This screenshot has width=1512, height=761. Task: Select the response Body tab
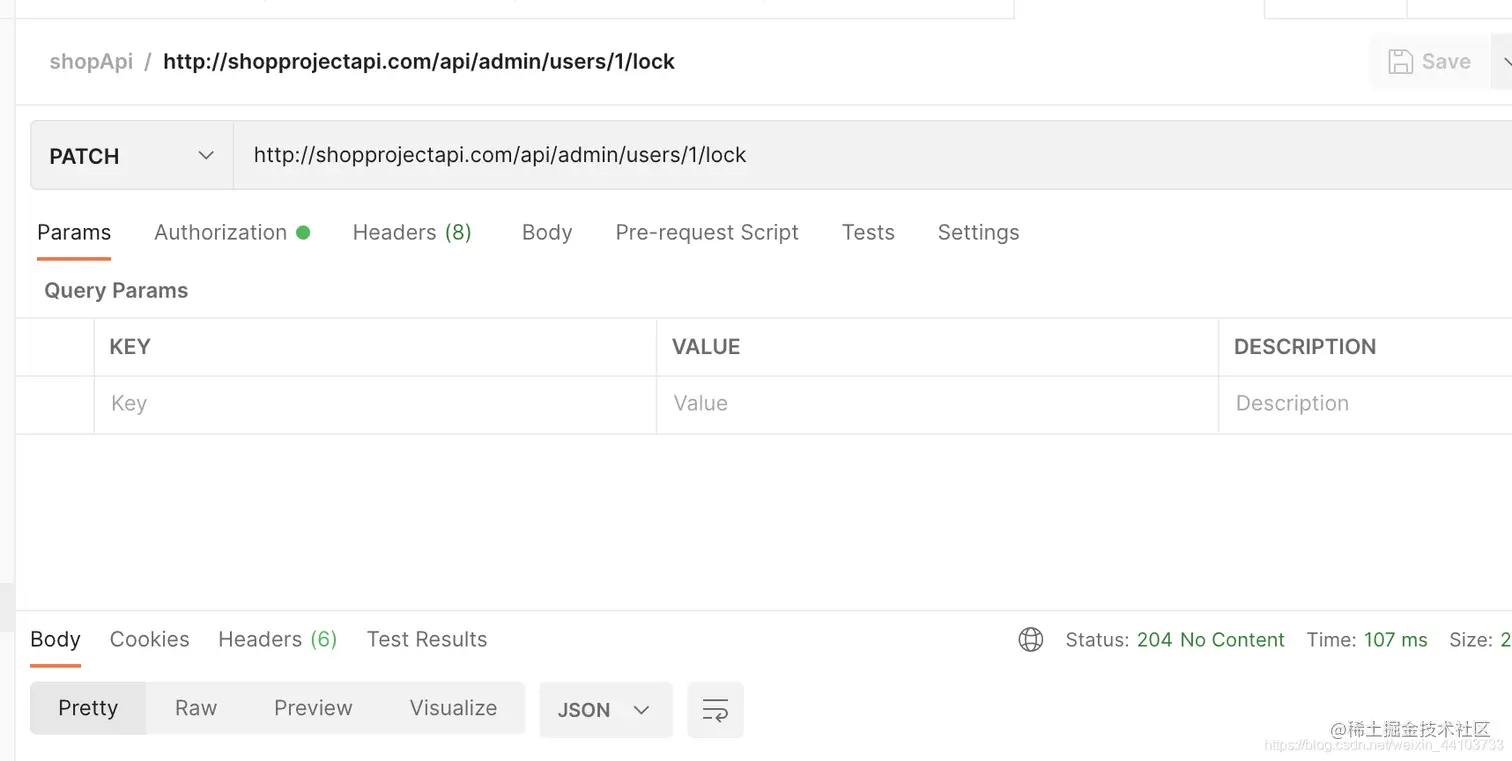(x=55, y=640)
